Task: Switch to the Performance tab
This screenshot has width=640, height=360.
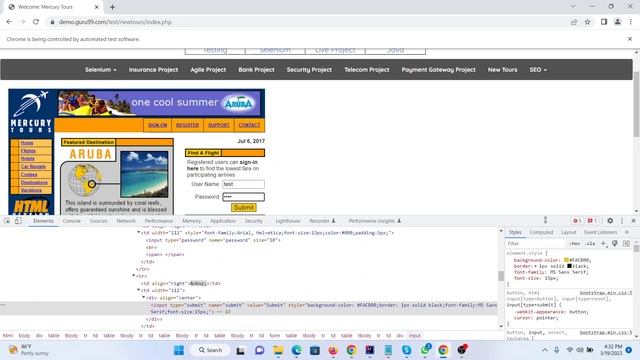Action: 159,221
